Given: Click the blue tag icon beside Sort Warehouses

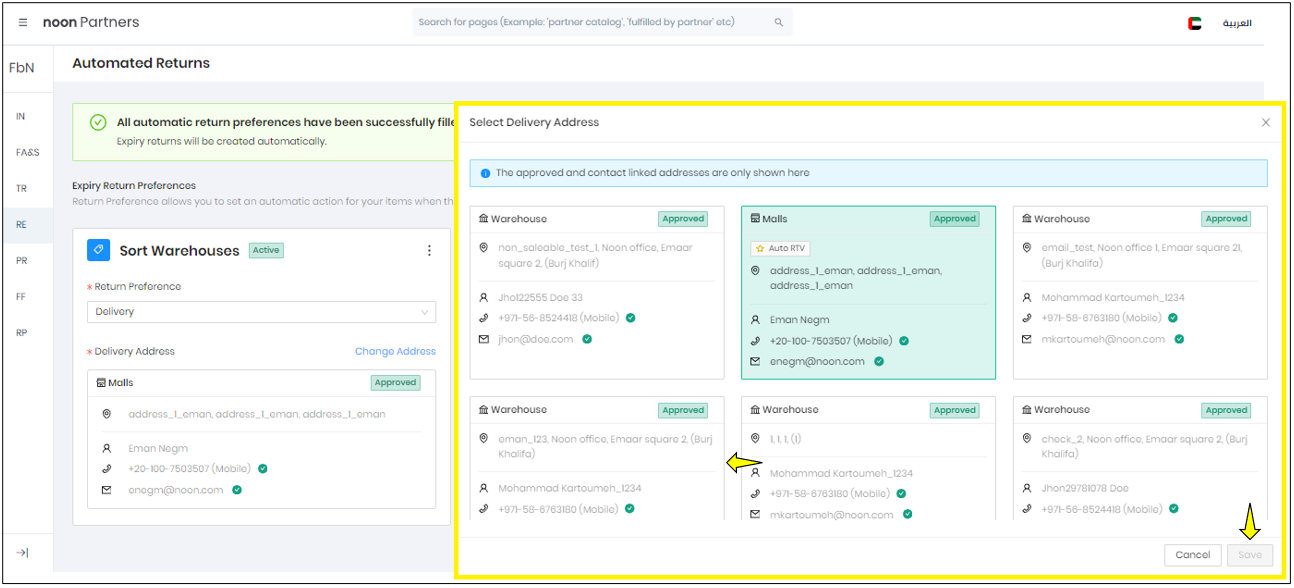Looking at the screenshot, I should click(98, 250).
